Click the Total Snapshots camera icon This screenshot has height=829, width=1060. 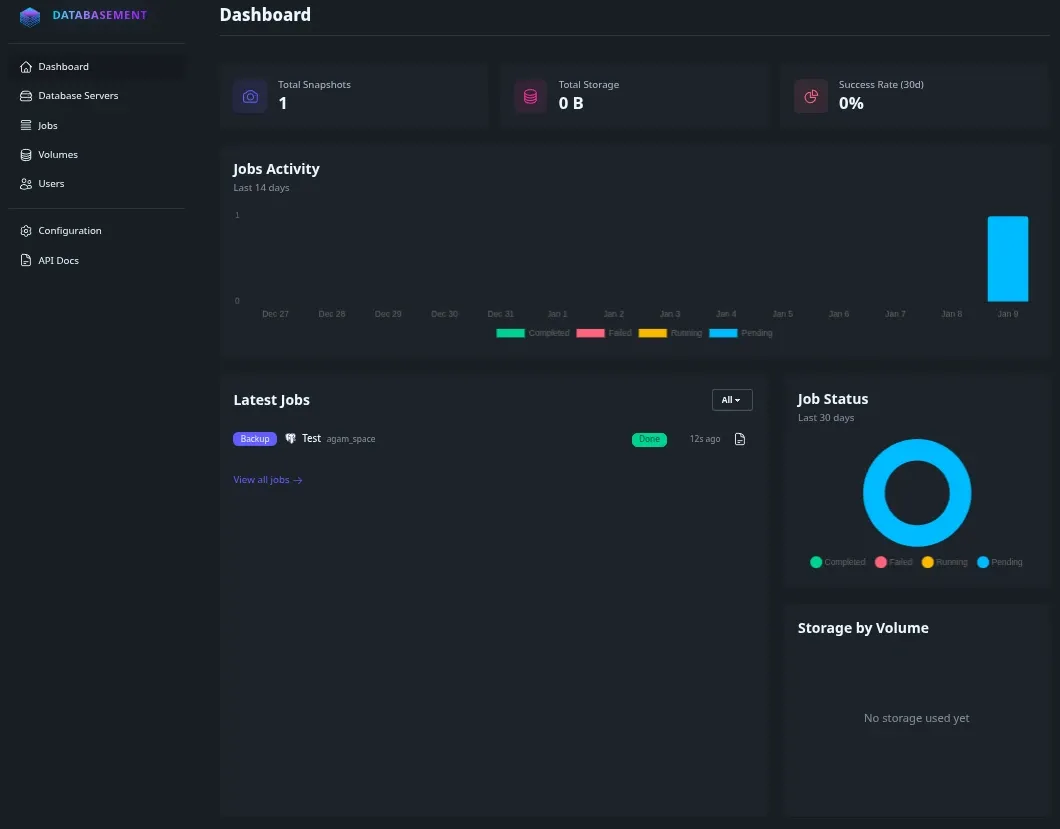coord(250,96)
